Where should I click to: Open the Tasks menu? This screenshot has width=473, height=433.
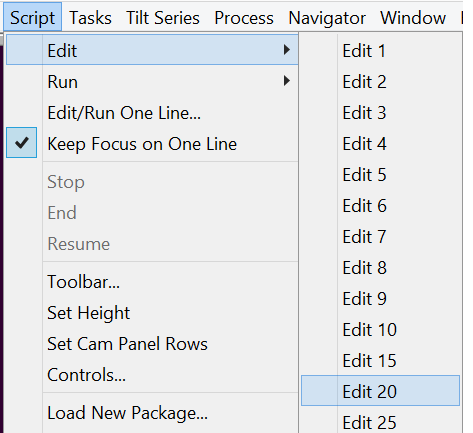[90, 17]
